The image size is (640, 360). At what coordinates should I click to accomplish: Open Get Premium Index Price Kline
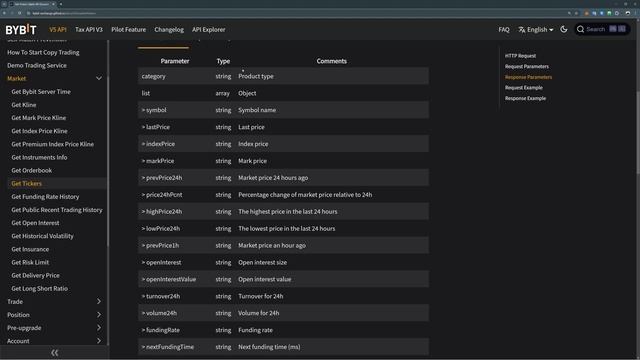52,144
